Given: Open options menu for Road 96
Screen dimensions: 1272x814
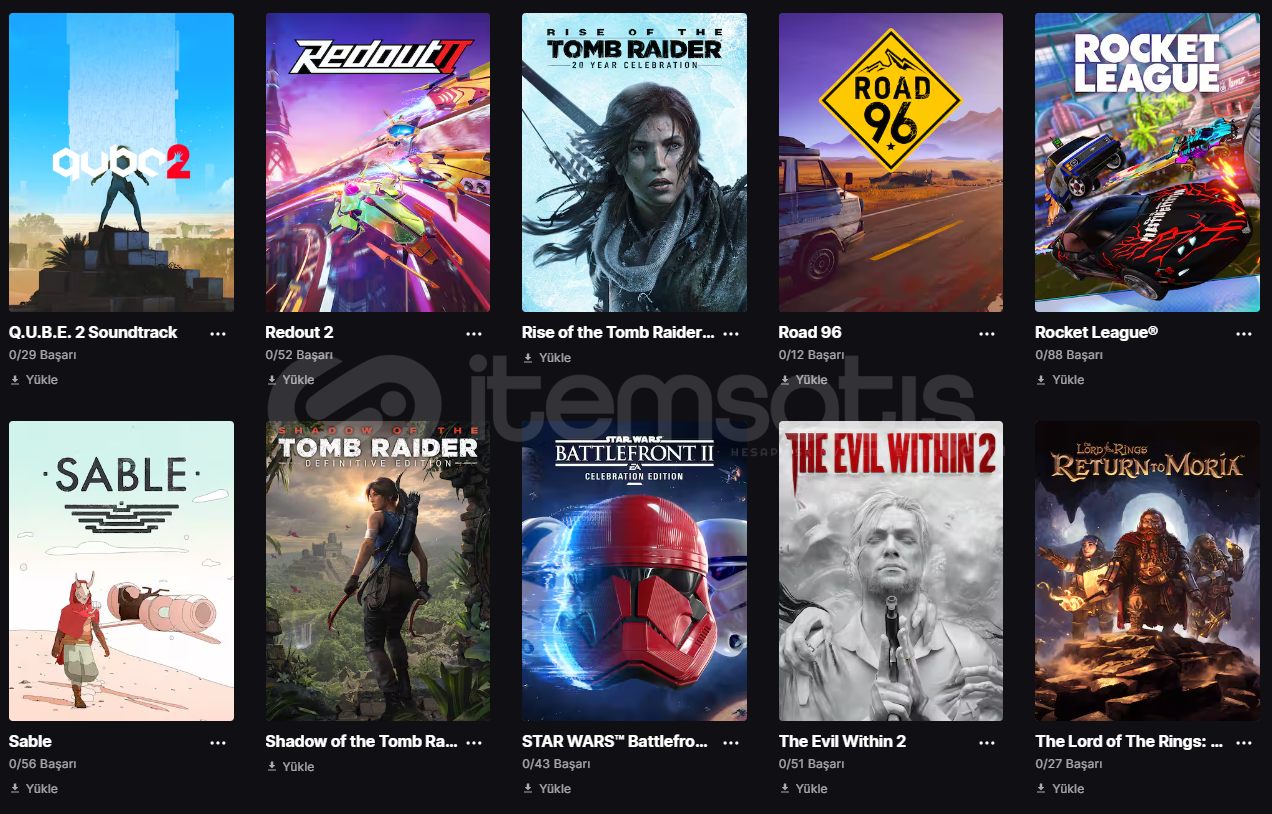Looking at the screenshot, I should pyautogui.click(x=987, y=334).
